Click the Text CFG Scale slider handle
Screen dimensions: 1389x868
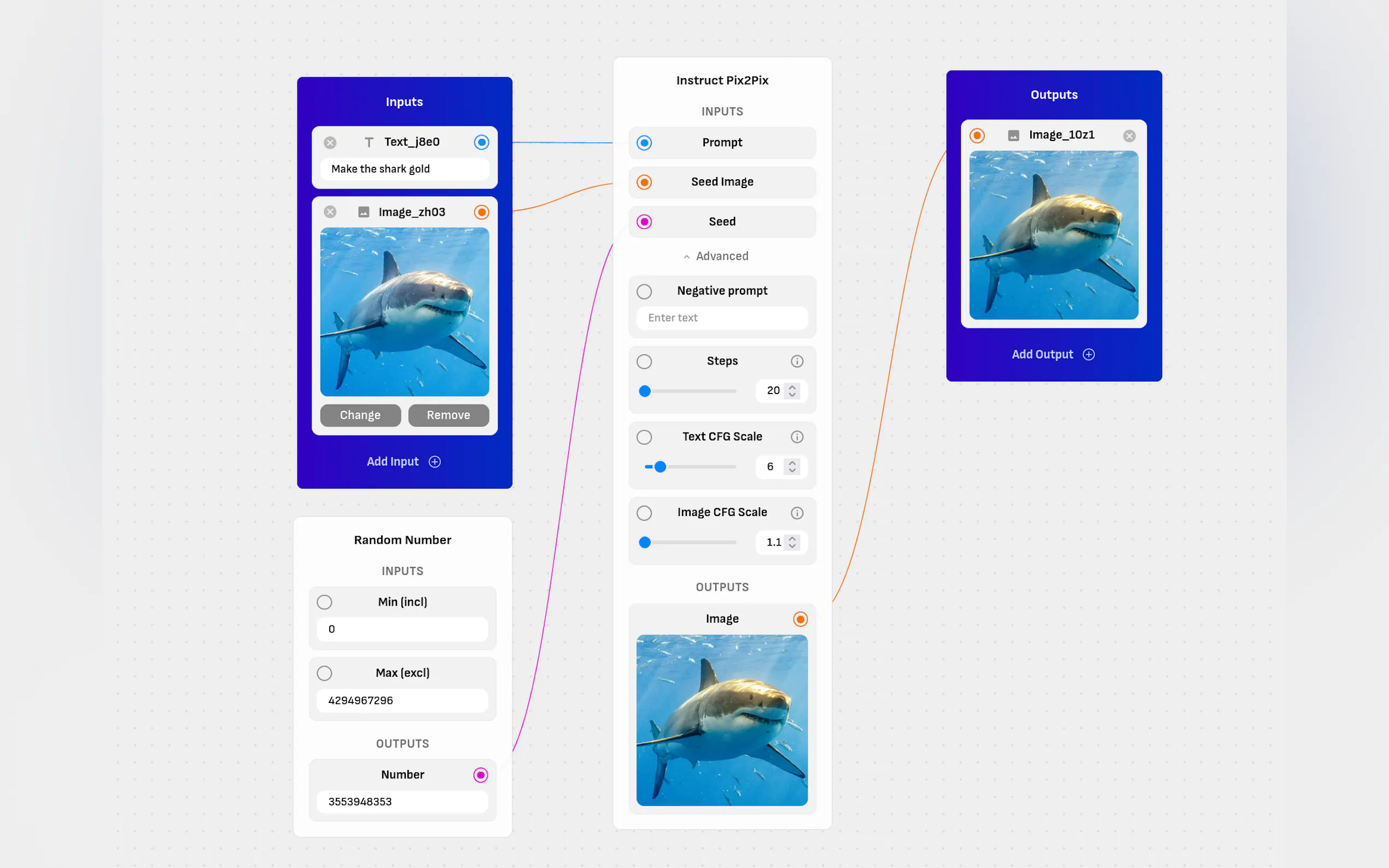click(x=661, y=467)
